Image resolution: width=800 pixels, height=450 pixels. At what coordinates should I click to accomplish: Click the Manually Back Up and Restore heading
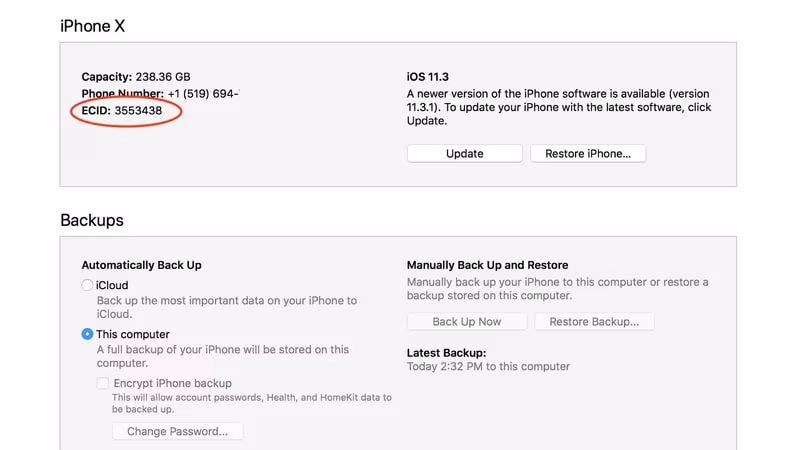click(x=487, y=265)
